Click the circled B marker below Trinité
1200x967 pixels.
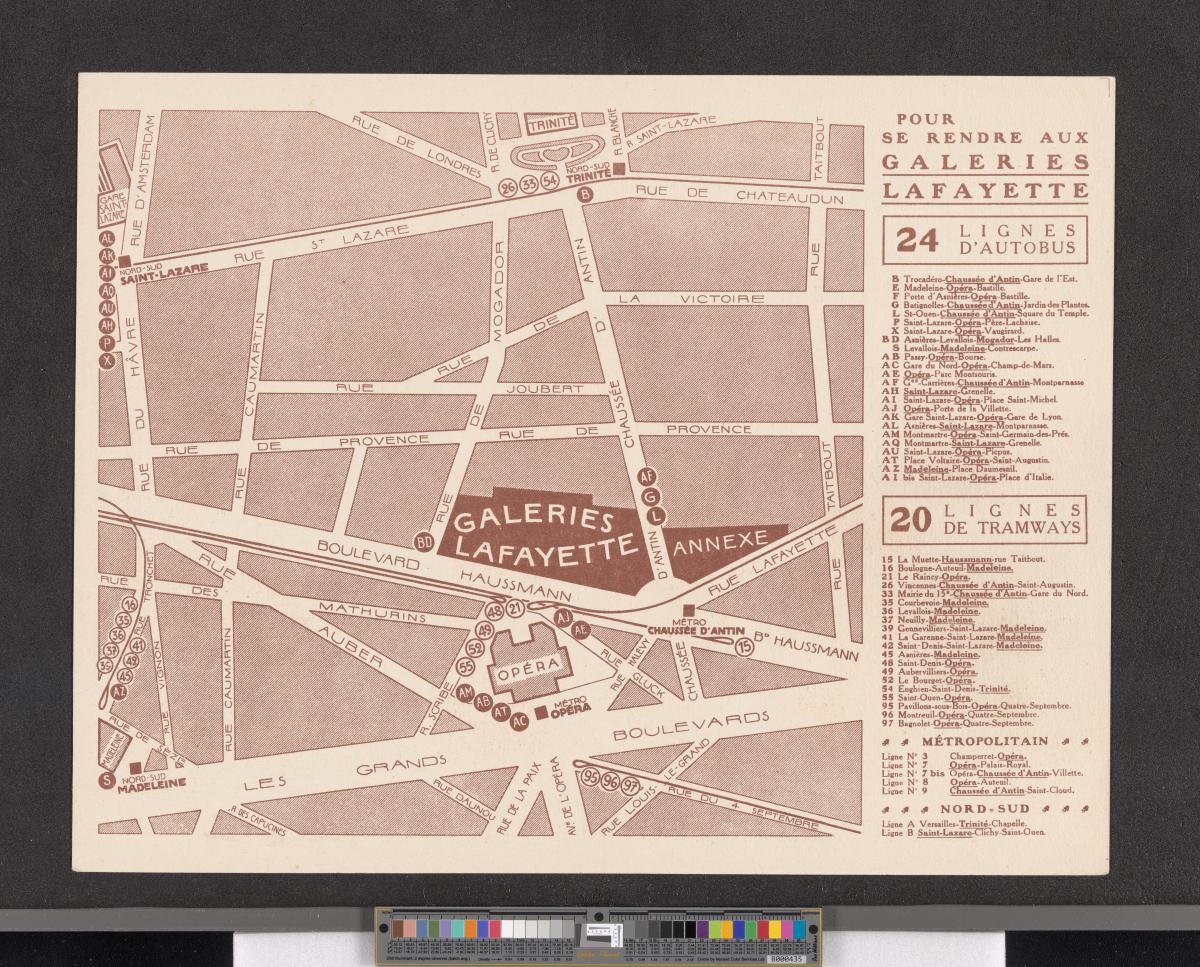[x=586, y=195]
